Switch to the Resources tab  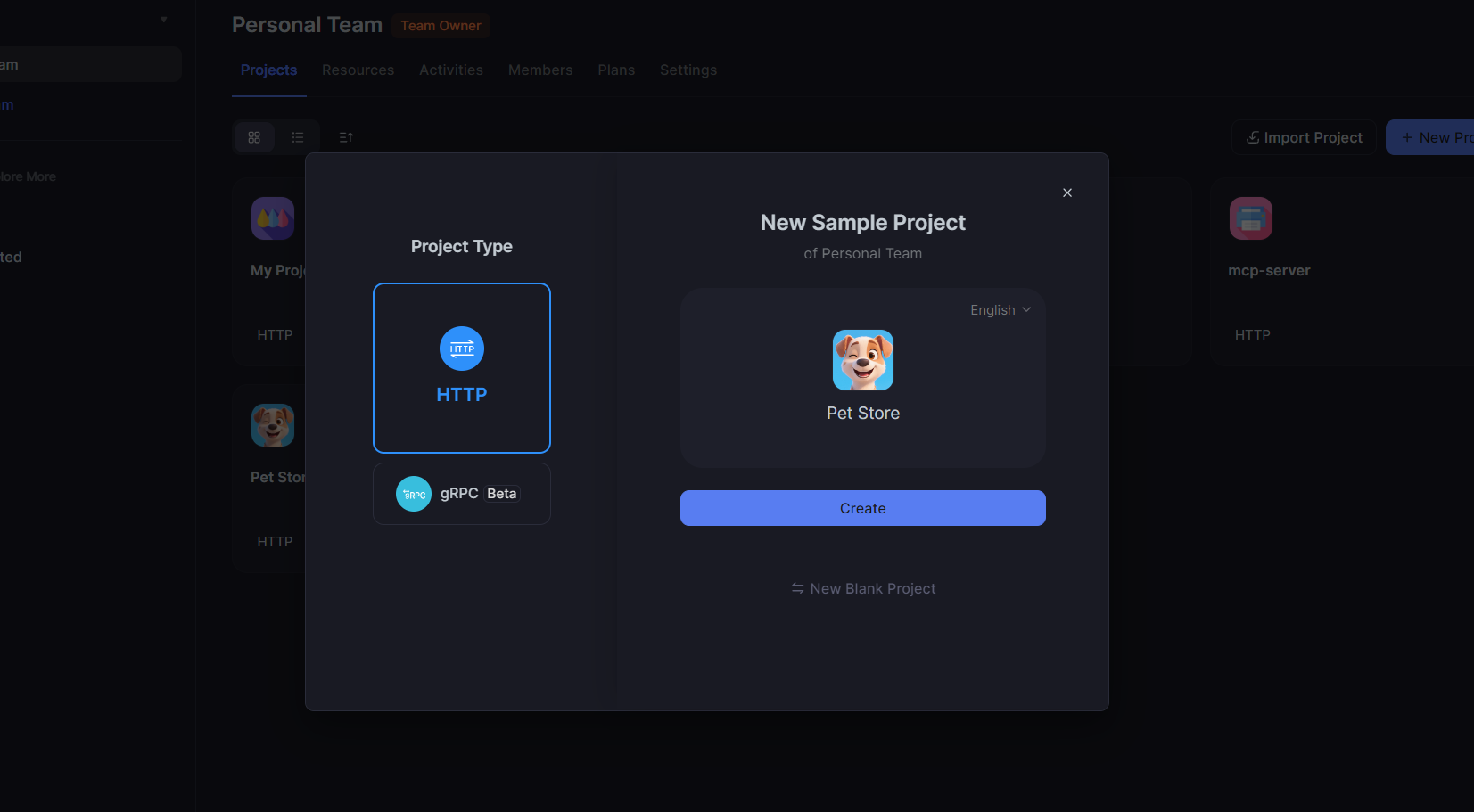tap(358, 70)
